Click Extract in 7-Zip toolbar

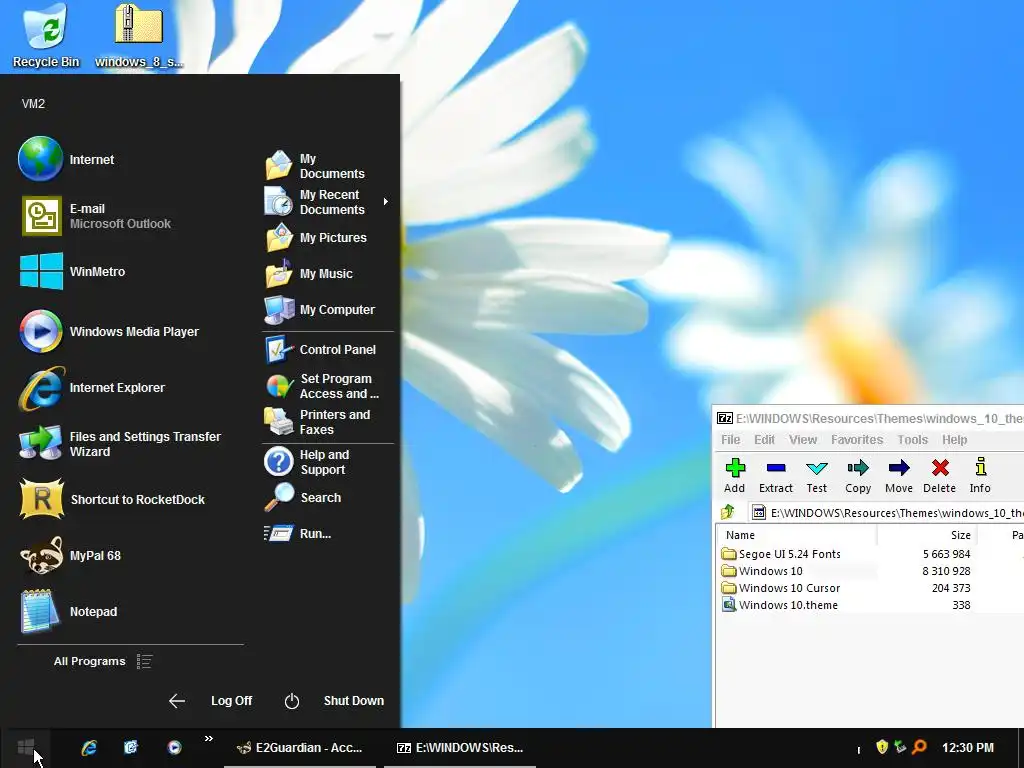776,475
